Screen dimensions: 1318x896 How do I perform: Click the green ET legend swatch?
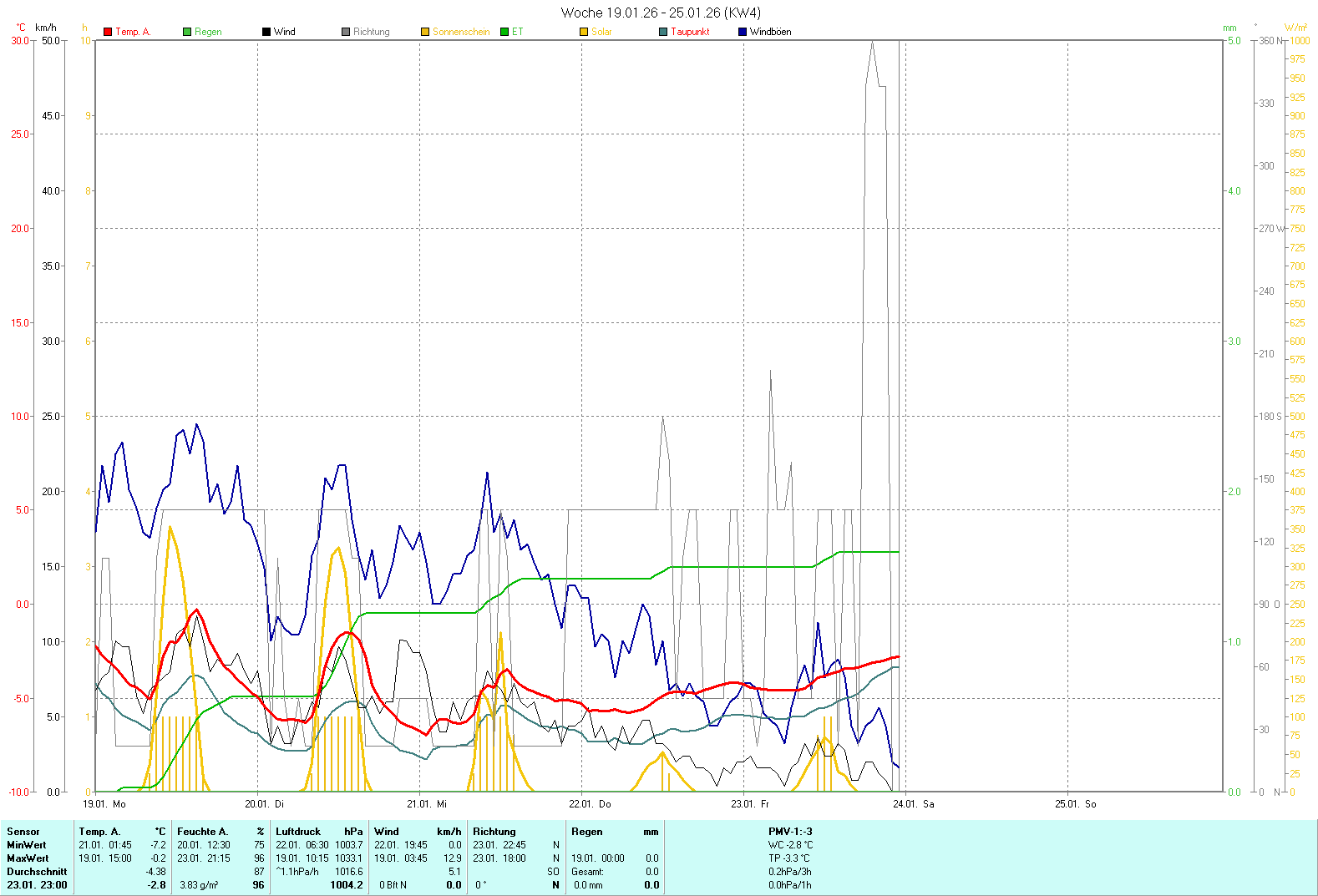[x=504, y=32]
